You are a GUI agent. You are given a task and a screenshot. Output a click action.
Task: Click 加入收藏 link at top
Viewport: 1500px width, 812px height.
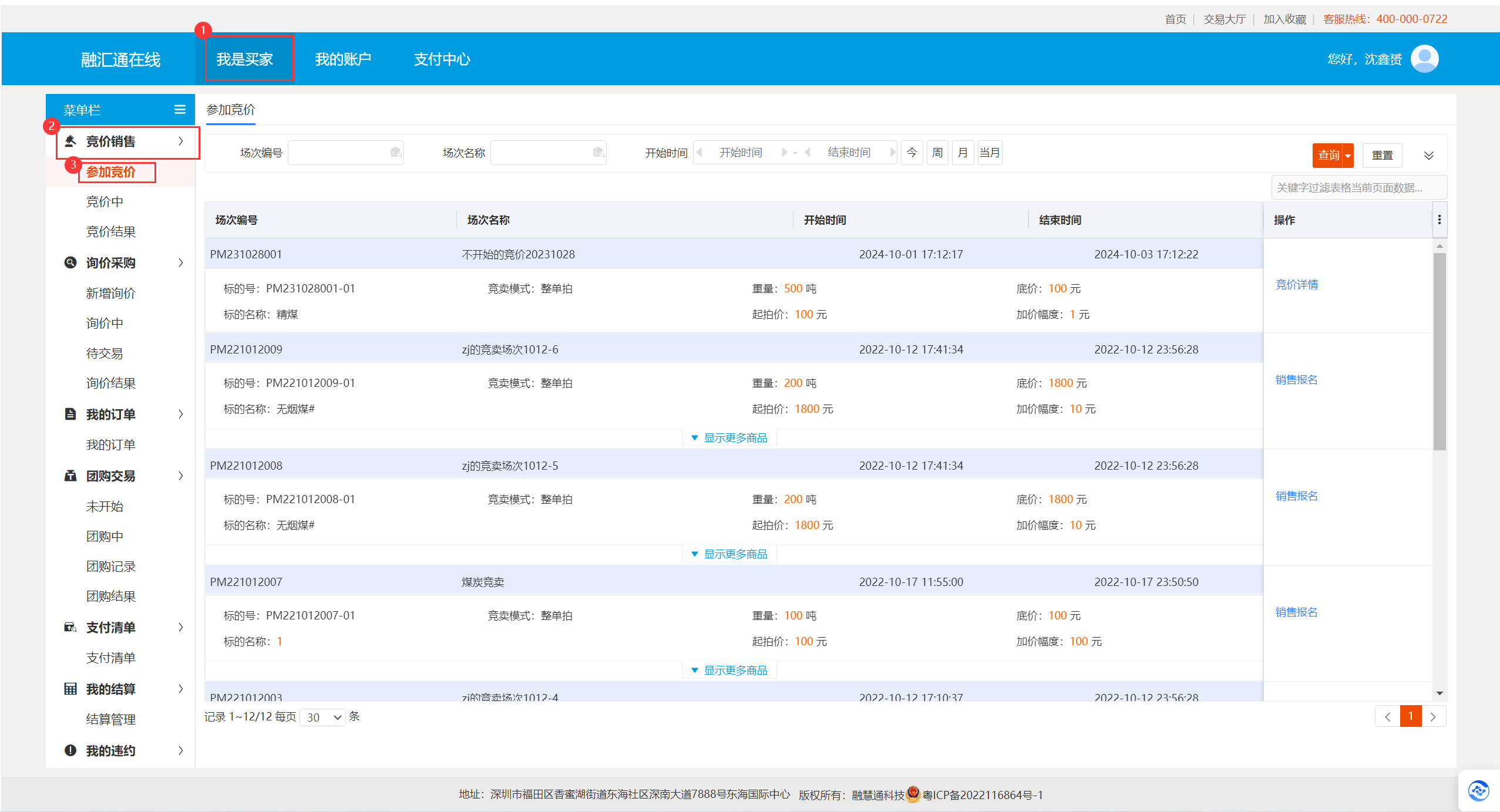click(x=1284, y=19)
